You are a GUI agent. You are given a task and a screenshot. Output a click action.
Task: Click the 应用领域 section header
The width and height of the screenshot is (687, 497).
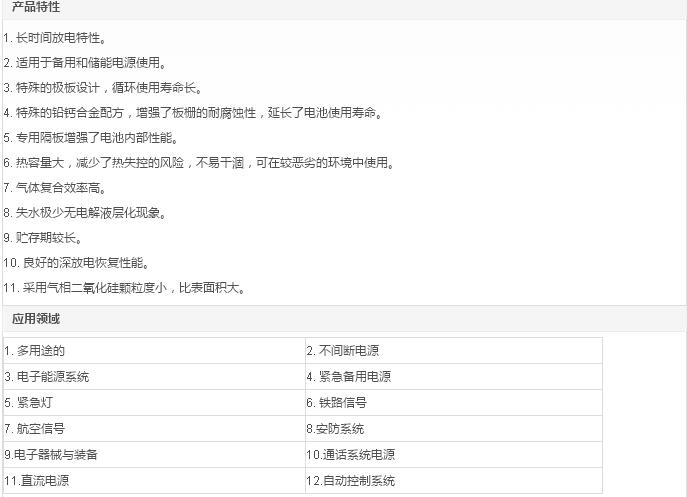(x=36, y=319)
